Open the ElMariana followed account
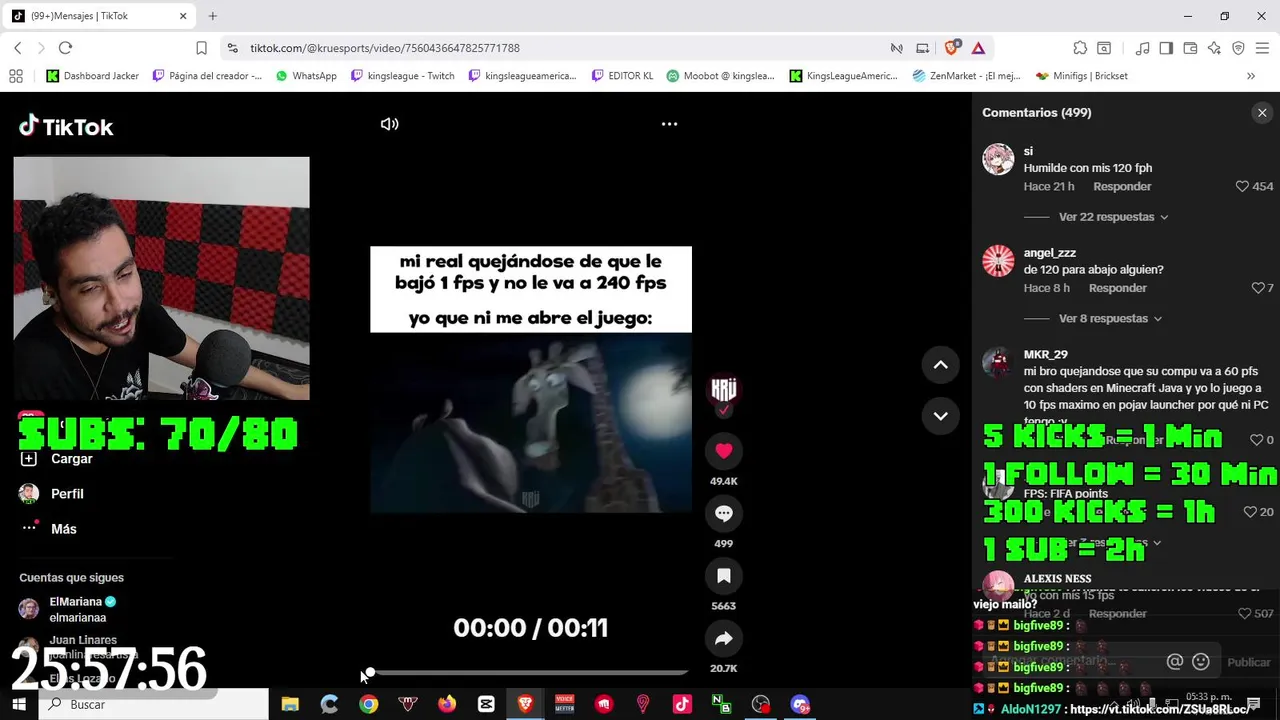Screen dimensions: 1280x720 [68, 609]
